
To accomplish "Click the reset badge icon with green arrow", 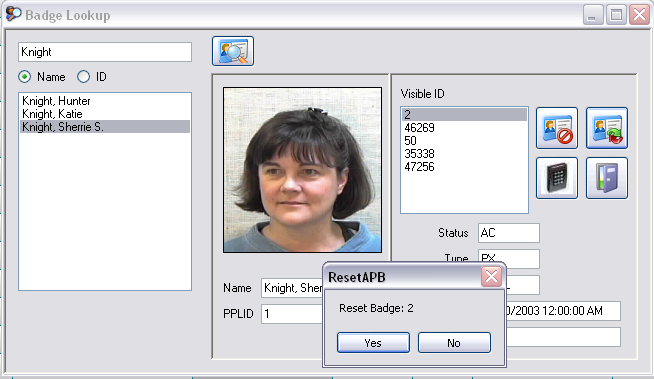I will pos(607,128).
